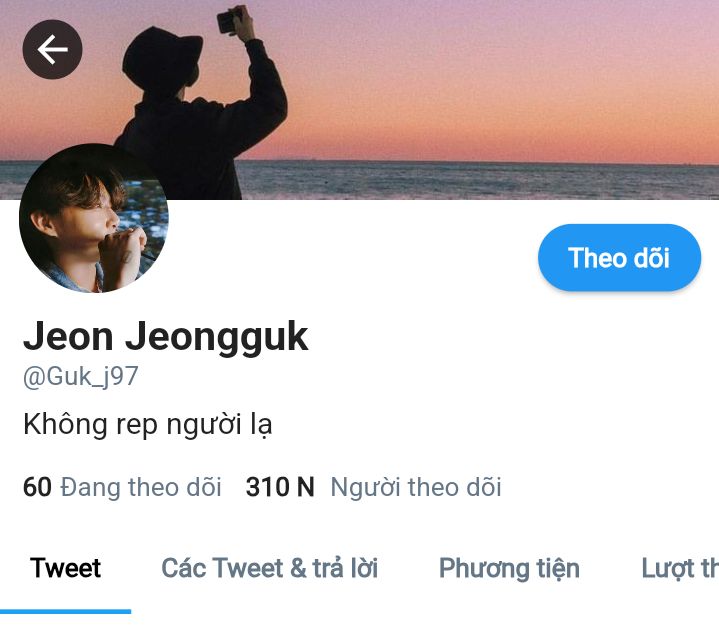Viewport: 719px width, 642px height.
Task: Tap the raised camera in the banner image
Action: [x=228, y=21]
